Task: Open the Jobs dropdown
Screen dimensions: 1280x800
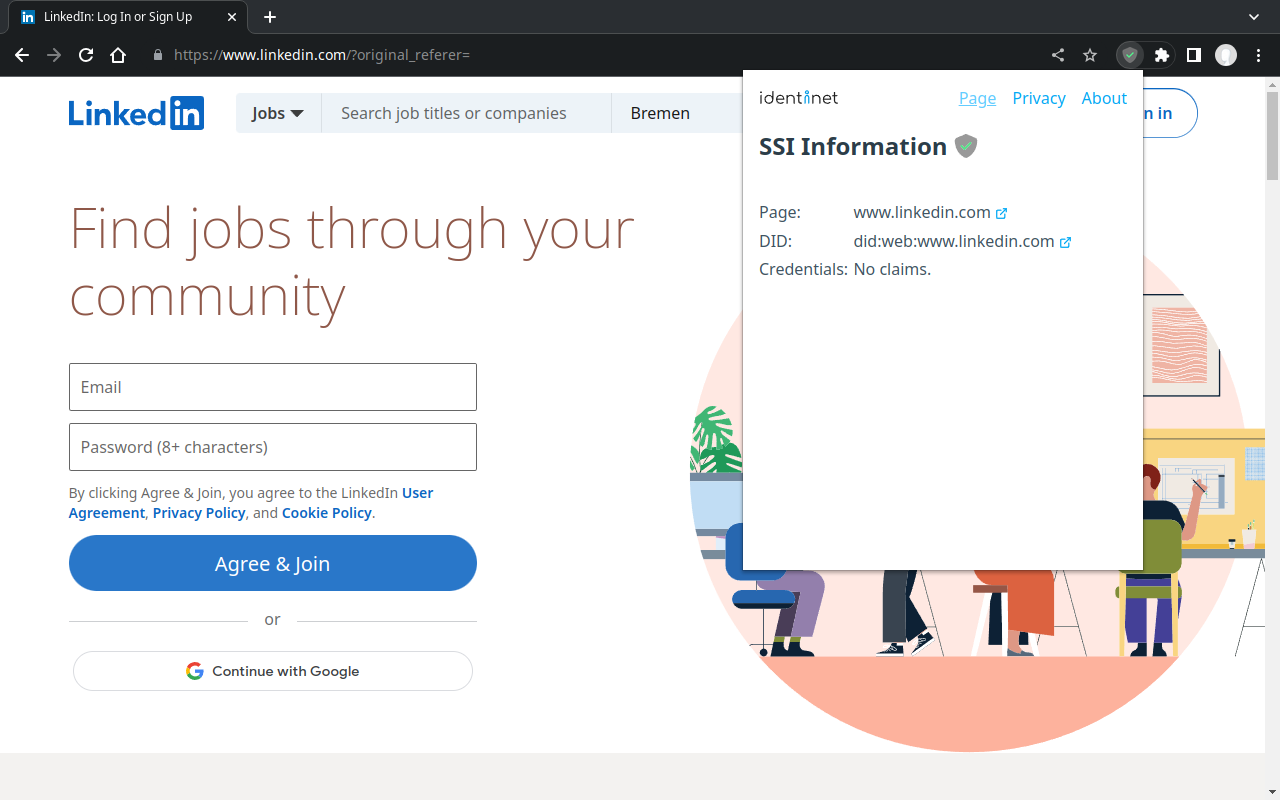Action: coord(278,113)
